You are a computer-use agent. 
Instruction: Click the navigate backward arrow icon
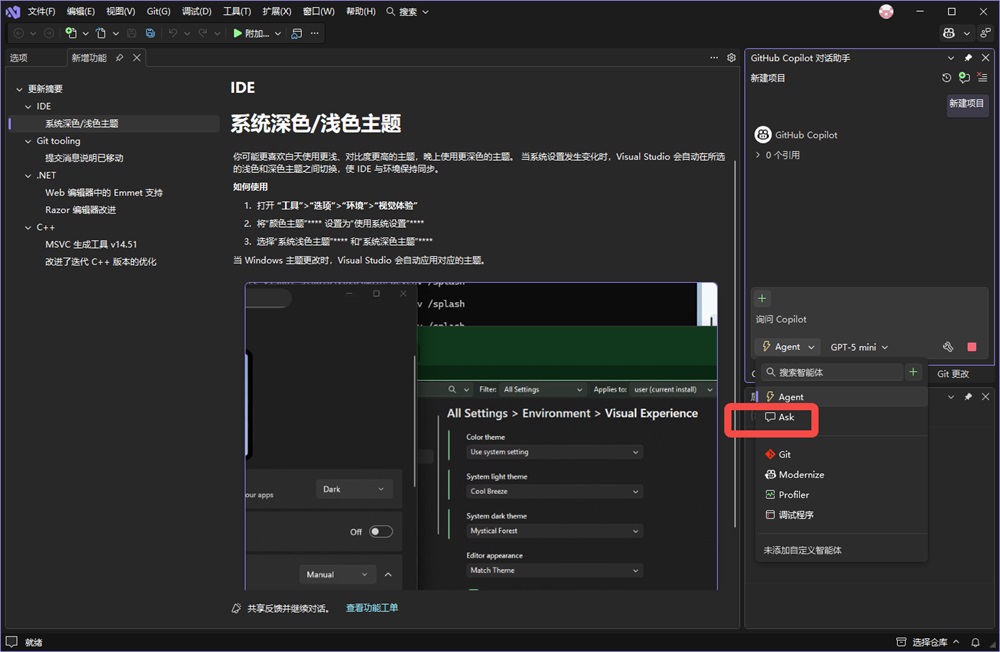[x=19, y=33]
